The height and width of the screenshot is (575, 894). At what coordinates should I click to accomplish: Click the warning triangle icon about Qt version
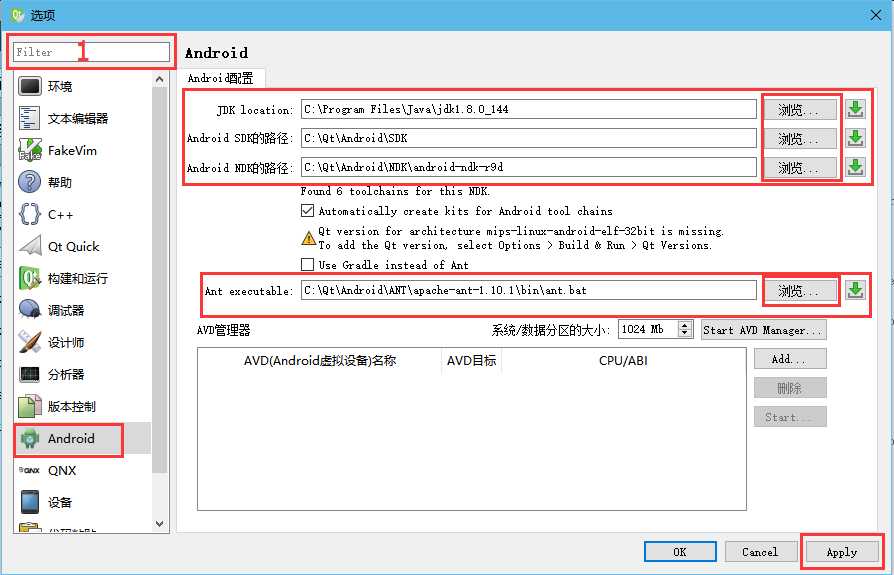[308, 238]
